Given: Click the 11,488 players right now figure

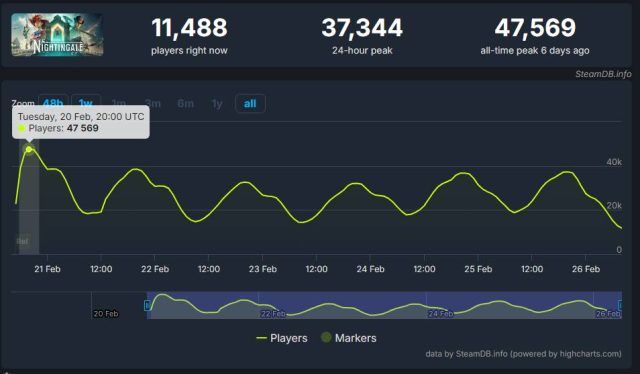Looking at the screenshot, I should tap(189, 28).
